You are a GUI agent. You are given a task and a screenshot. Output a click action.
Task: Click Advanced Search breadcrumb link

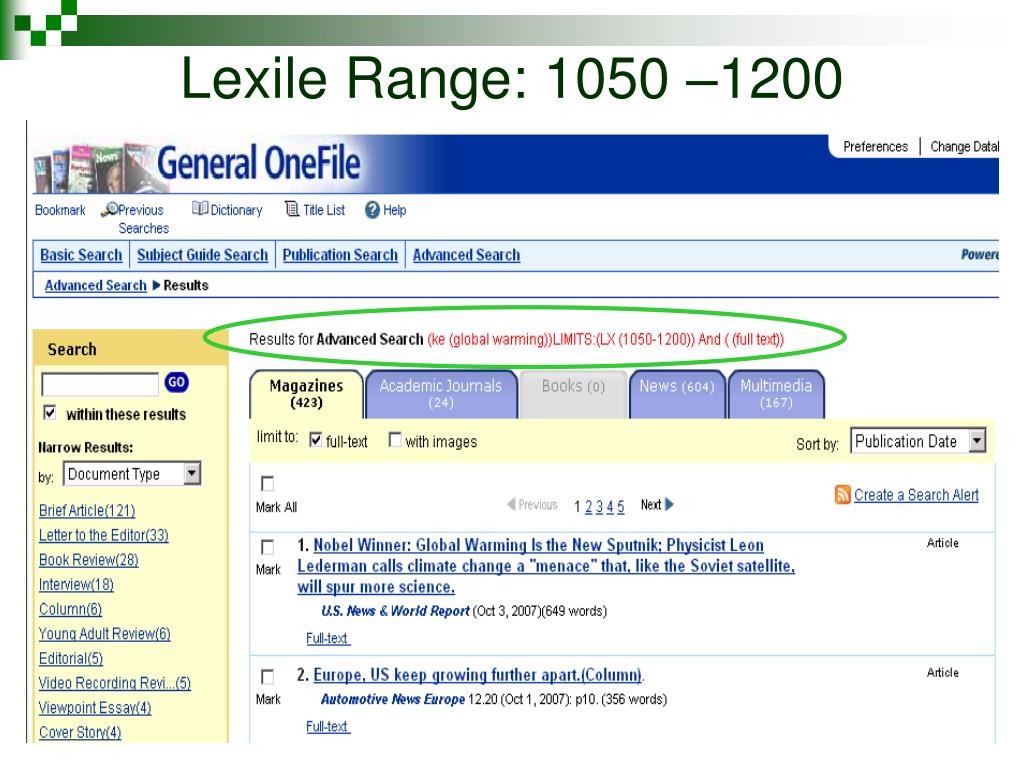pos(95,285)
